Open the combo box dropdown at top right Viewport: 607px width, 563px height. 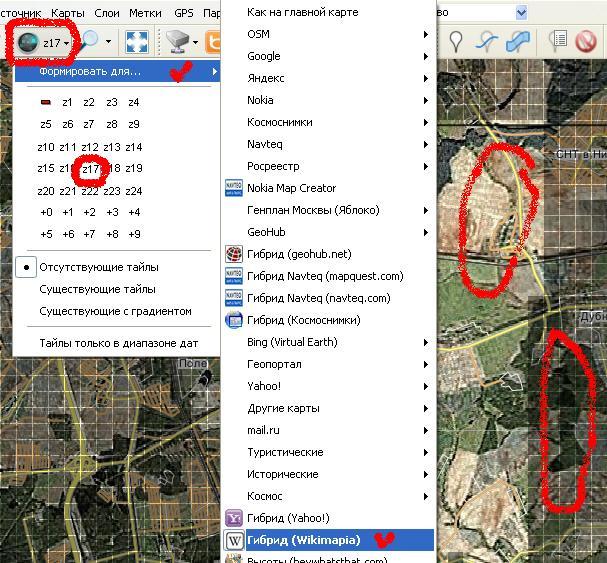pos(521,12)
